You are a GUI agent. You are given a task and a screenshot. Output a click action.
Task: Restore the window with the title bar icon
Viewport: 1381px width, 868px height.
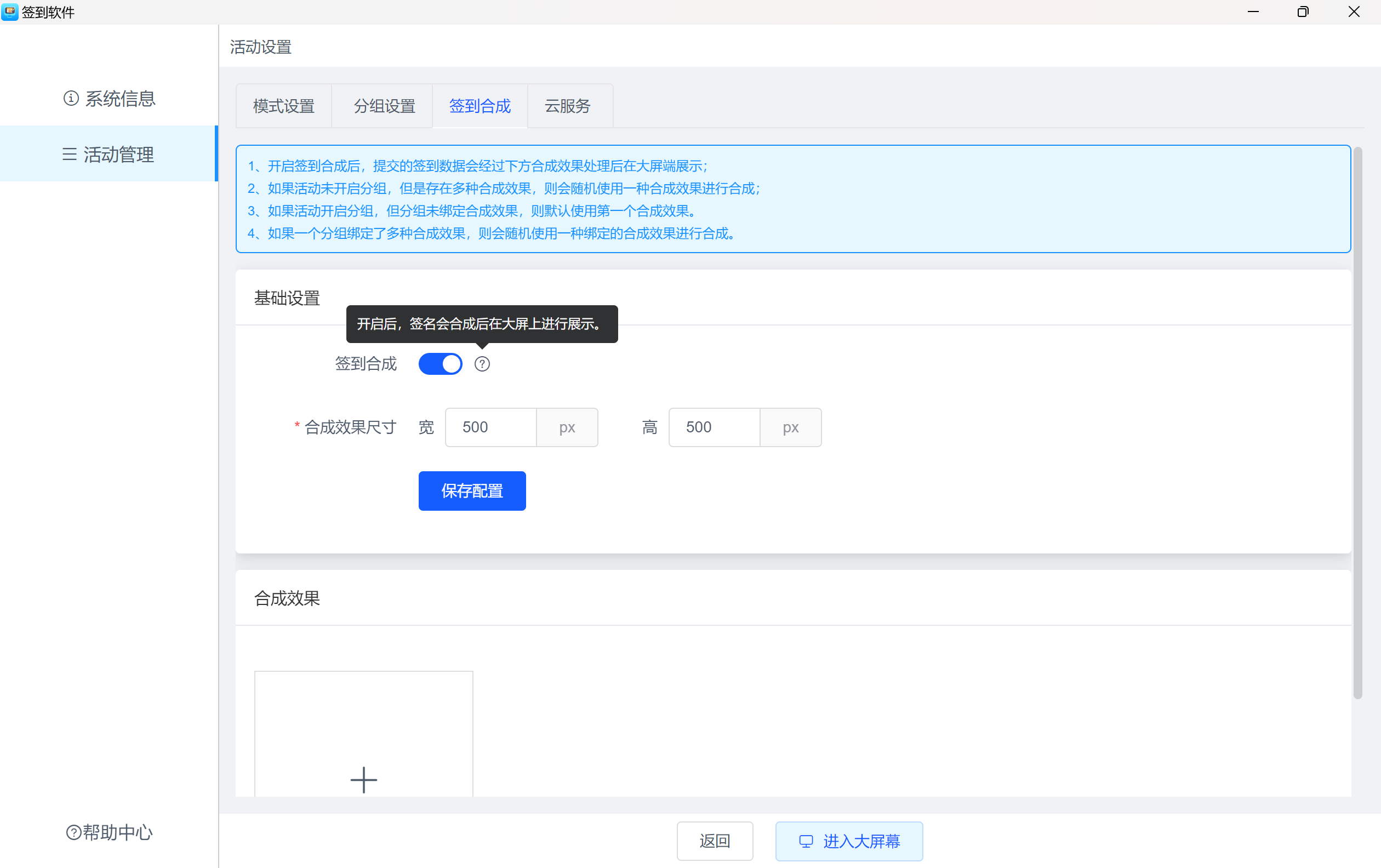click(1303, 12)
